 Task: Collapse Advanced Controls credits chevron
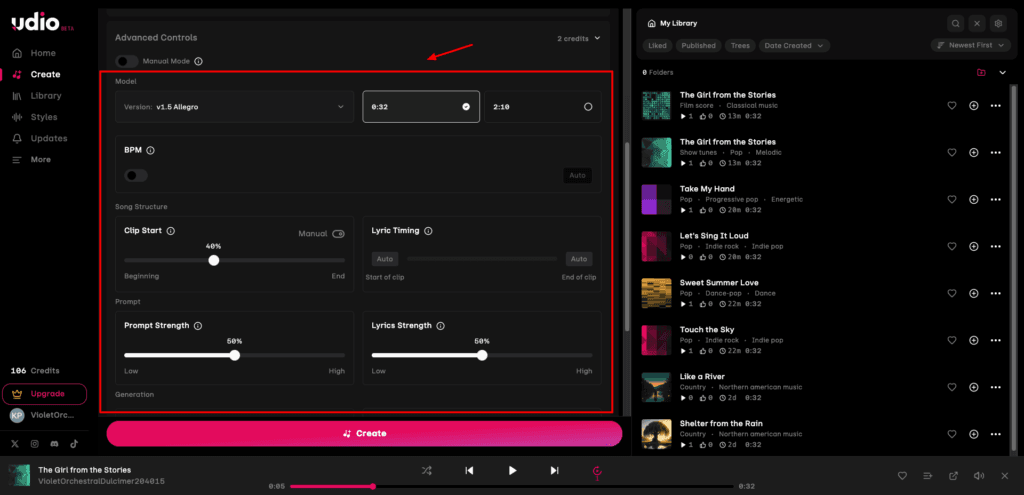pyautogui.click(x=596, y=39)
